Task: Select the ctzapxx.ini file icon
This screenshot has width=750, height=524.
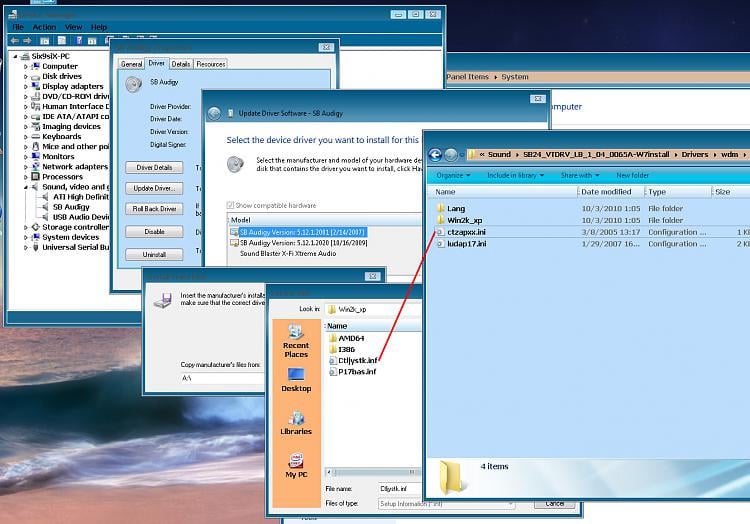Action: 440,232
